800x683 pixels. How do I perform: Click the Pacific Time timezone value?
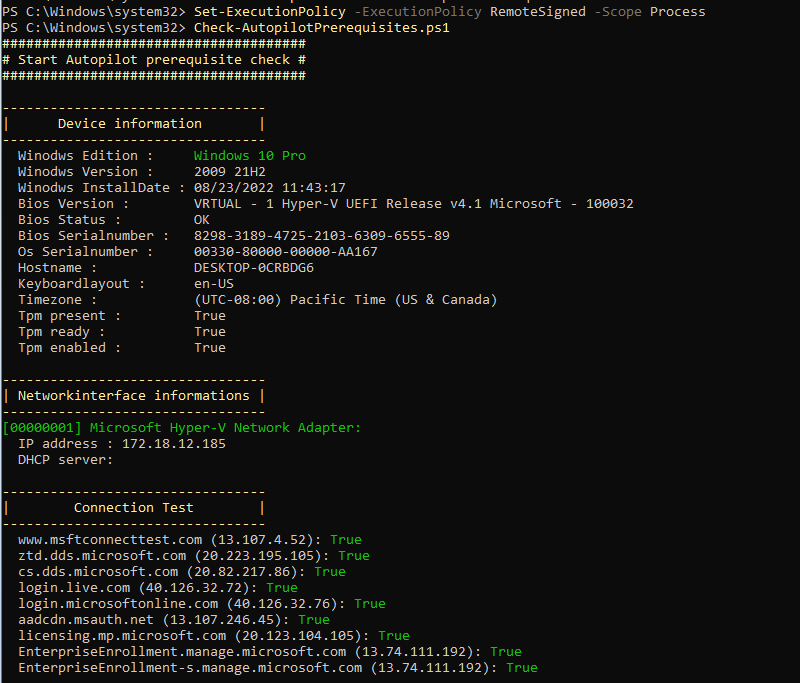click(x=345, y=300)
